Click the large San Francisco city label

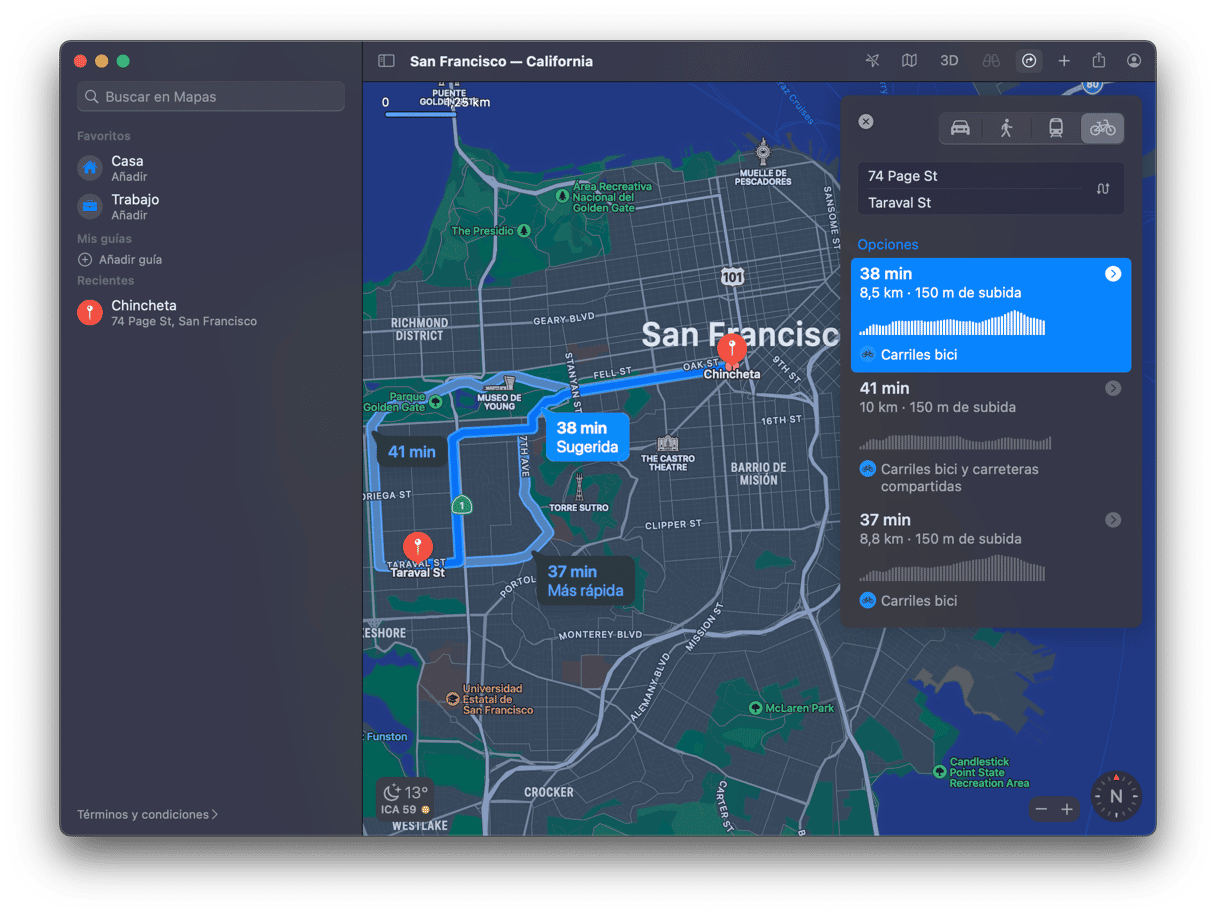(740, 333)
